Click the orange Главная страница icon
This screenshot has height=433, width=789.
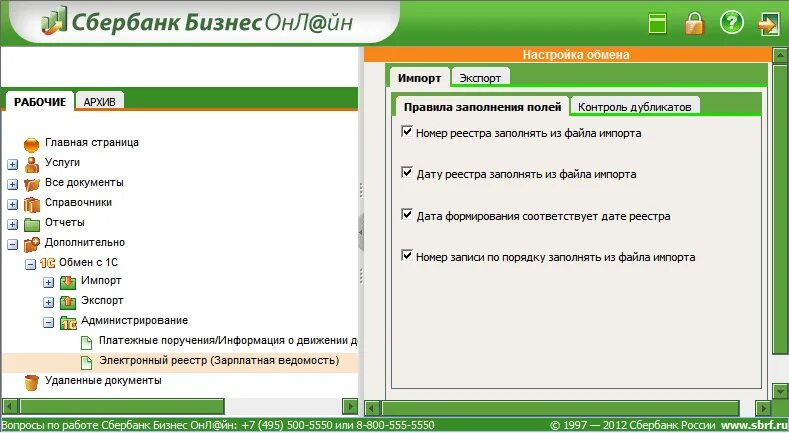pyautogui.click(x=31, y=145)
